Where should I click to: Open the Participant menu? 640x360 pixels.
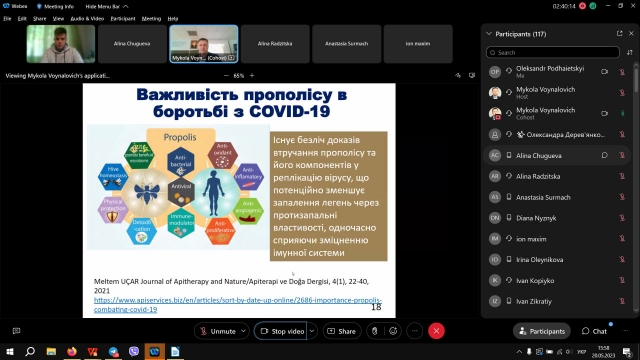click(x=123, y=19)
